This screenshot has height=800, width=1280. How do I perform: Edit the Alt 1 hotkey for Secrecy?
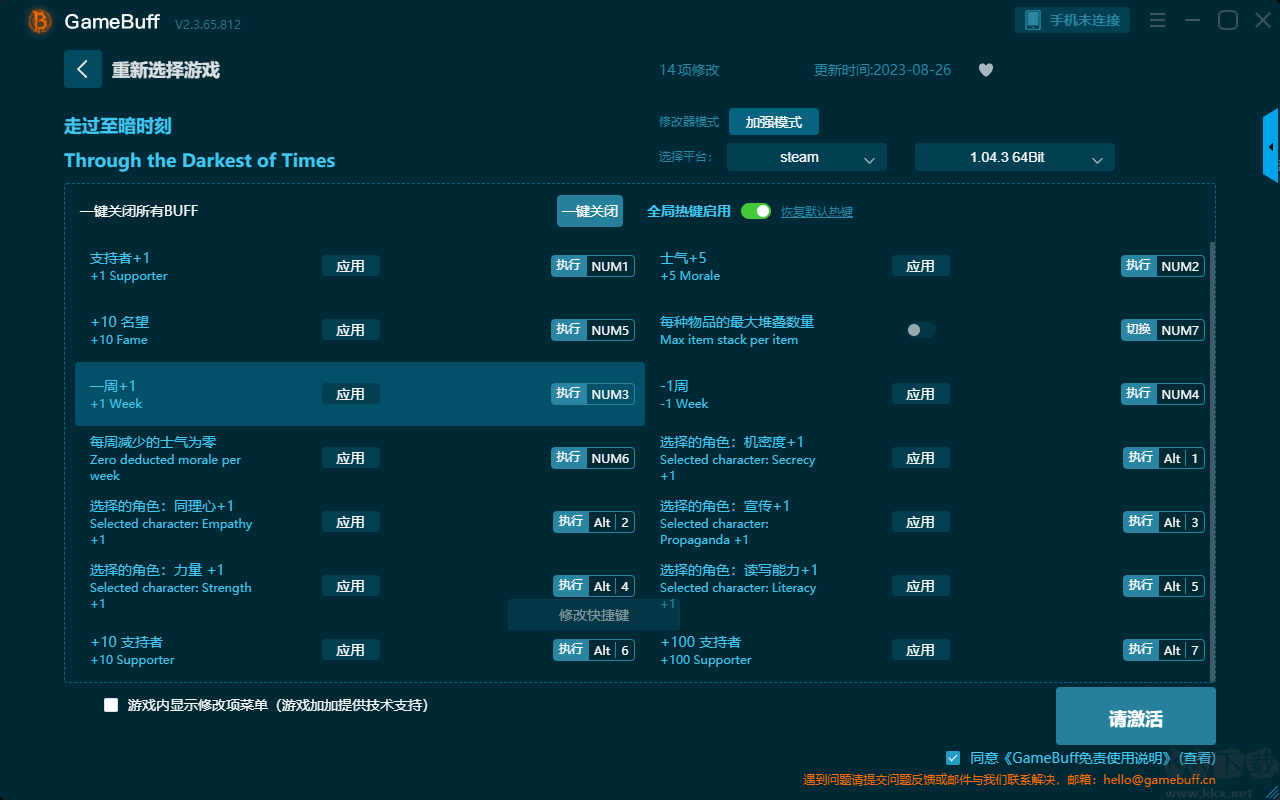point(1181,458)
